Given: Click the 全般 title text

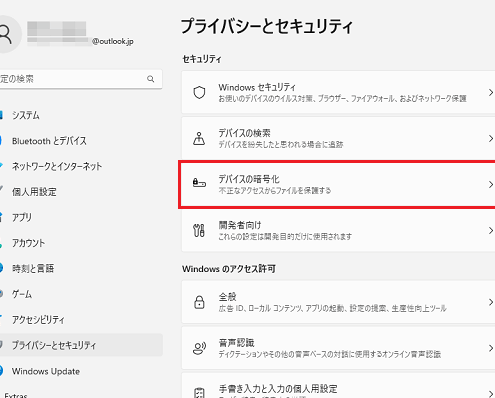Looking at the screenshot, I should click(227, 297).
